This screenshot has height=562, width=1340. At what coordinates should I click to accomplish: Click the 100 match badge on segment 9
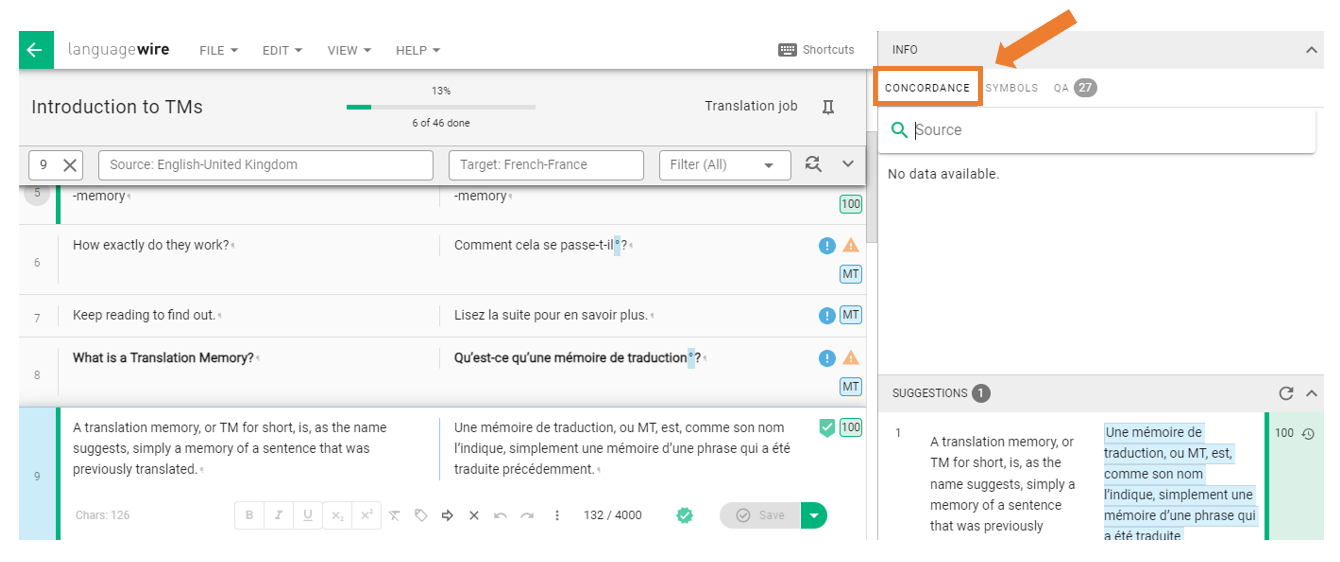click(850, 428)
